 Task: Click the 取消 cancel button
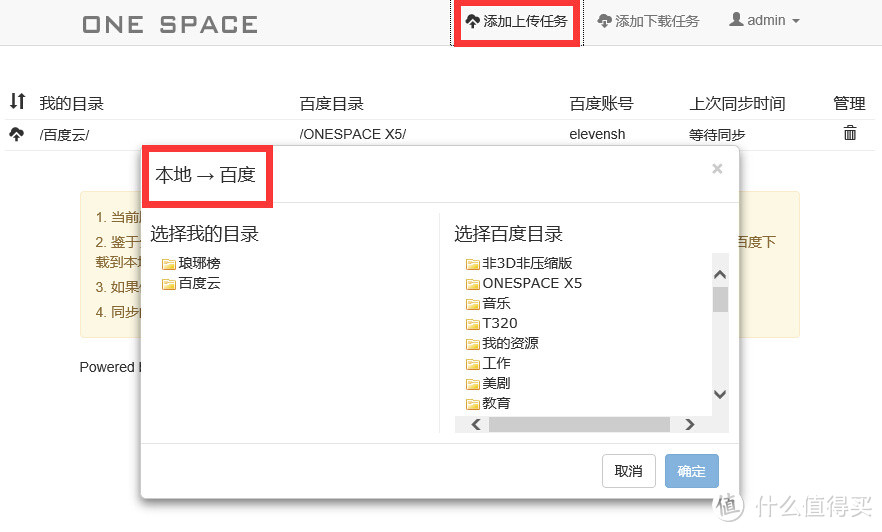[x=628, y=471]
